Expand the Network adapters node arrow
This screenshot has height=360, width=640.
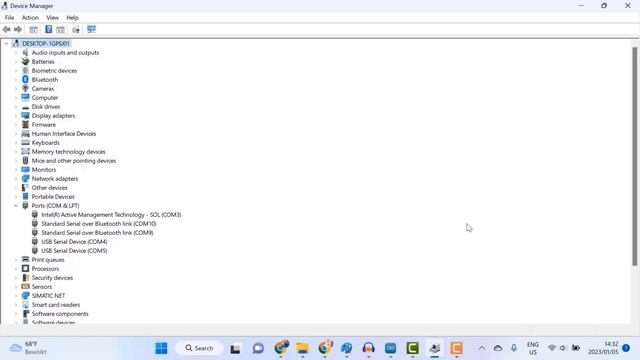point(16,179)
